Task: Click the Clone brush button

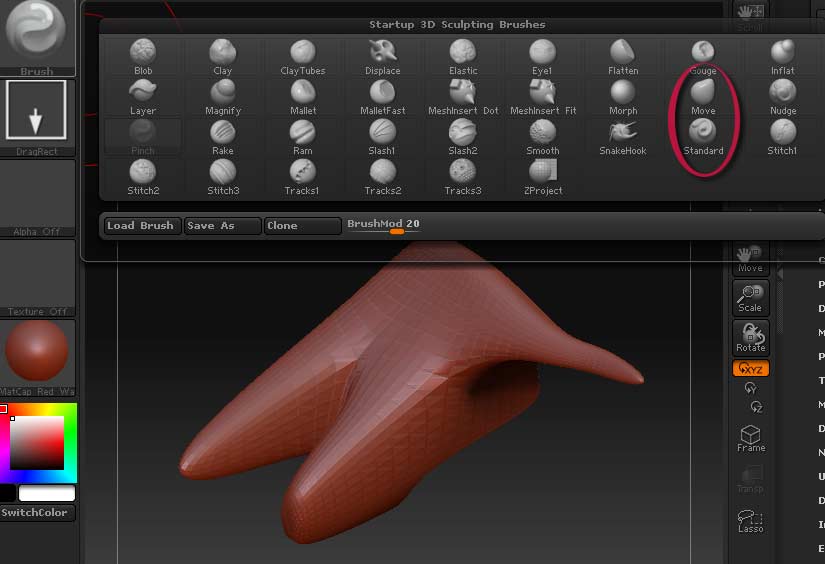Action: point(302,226)
